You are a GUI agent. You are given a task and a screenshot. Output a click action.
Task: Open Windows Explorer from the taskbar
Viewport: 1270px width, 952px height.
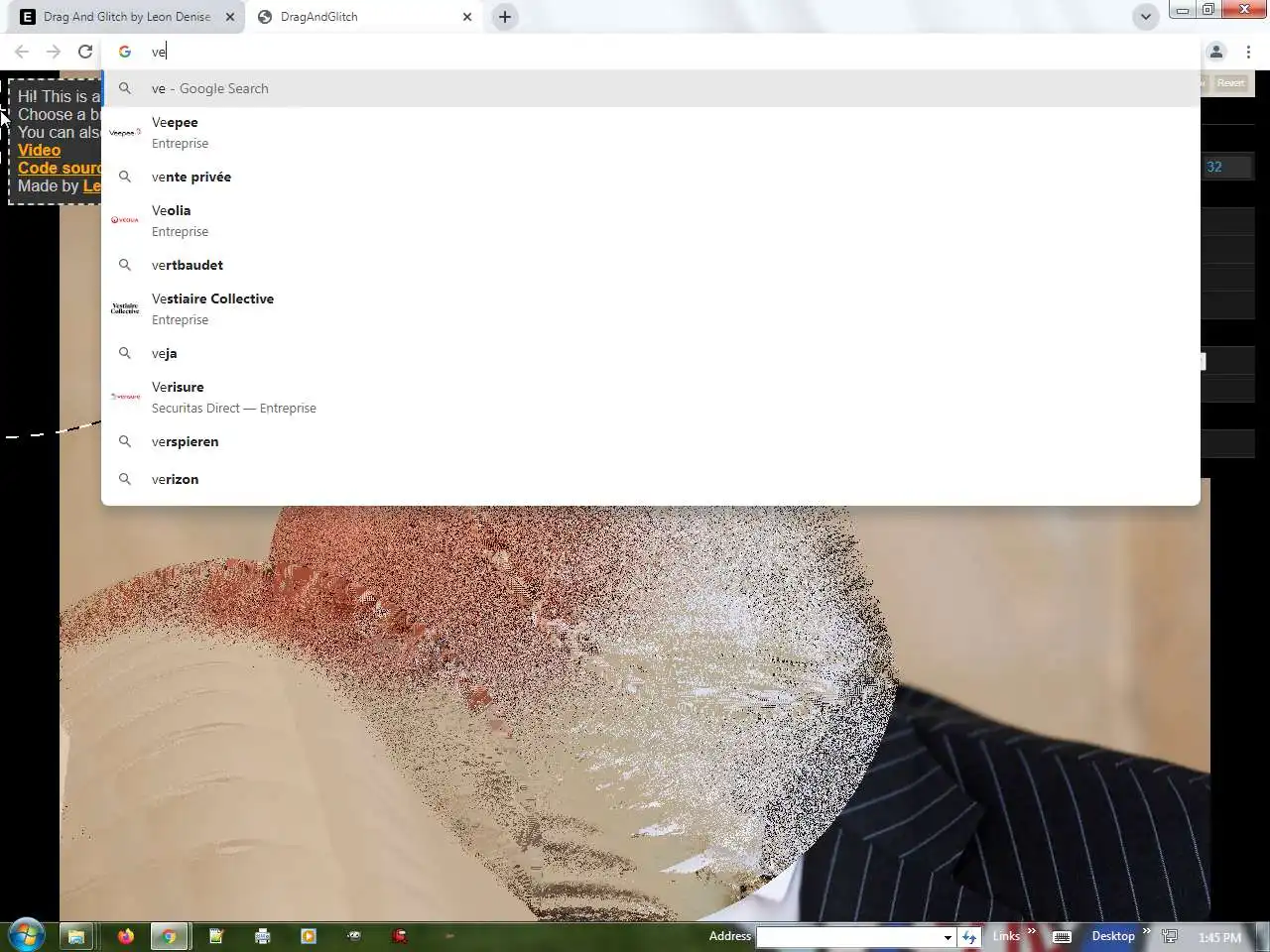(76, 936)
